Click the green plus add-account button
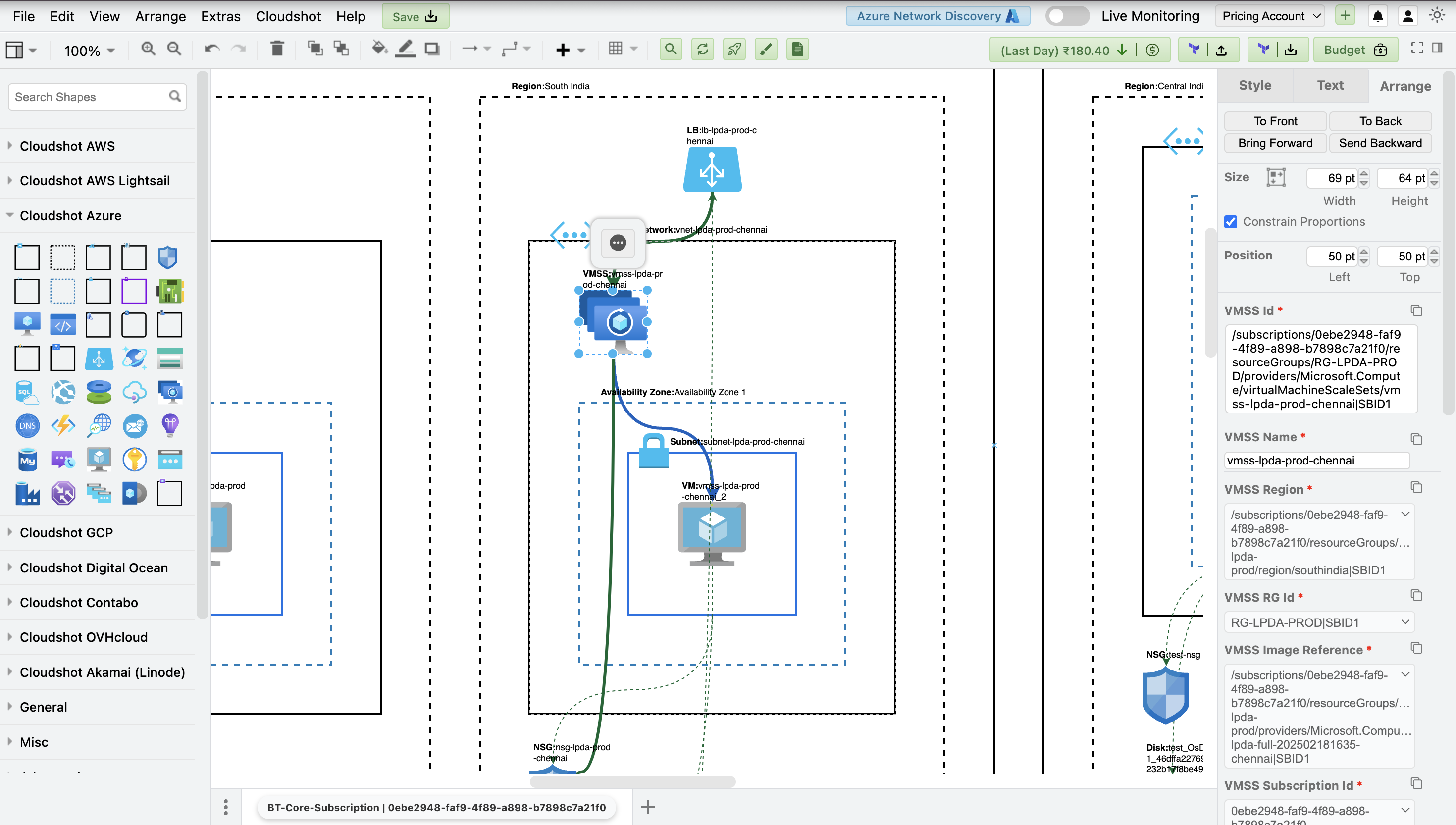This screenshot has height=825, width=1456. 1346,16
